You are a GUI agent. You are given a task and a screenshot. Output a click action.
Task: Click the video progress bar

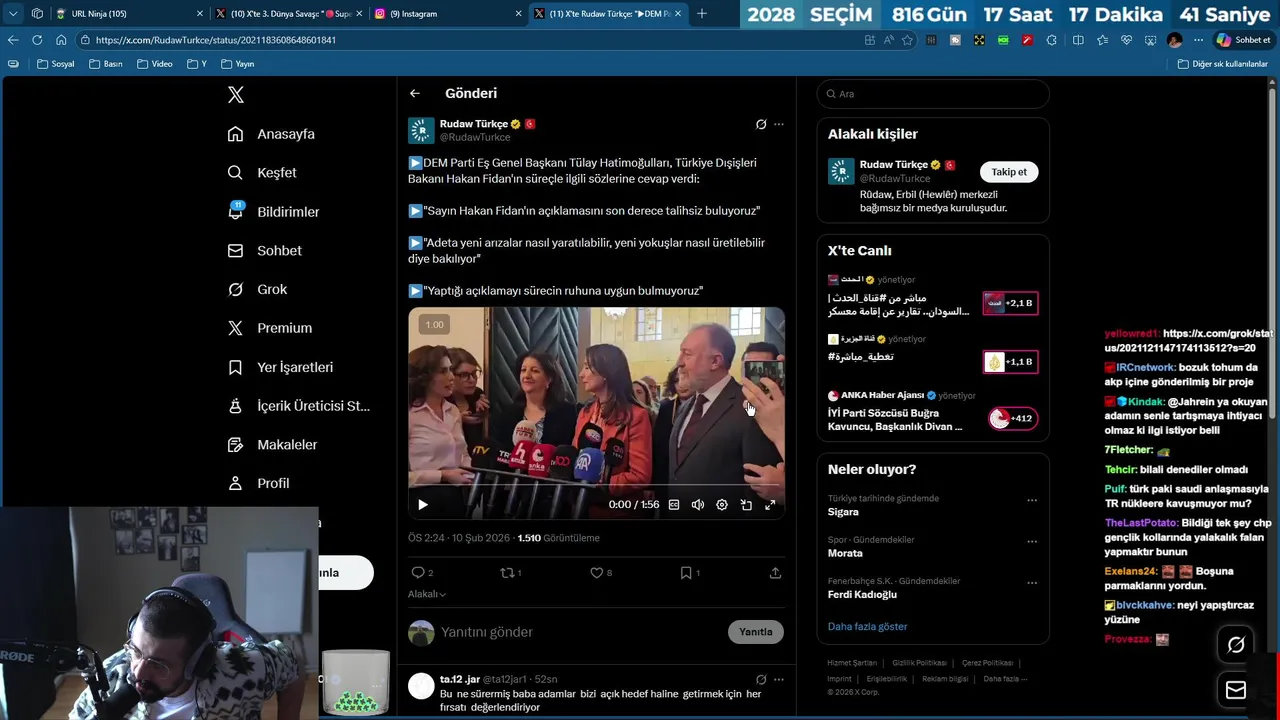[596, 487]
